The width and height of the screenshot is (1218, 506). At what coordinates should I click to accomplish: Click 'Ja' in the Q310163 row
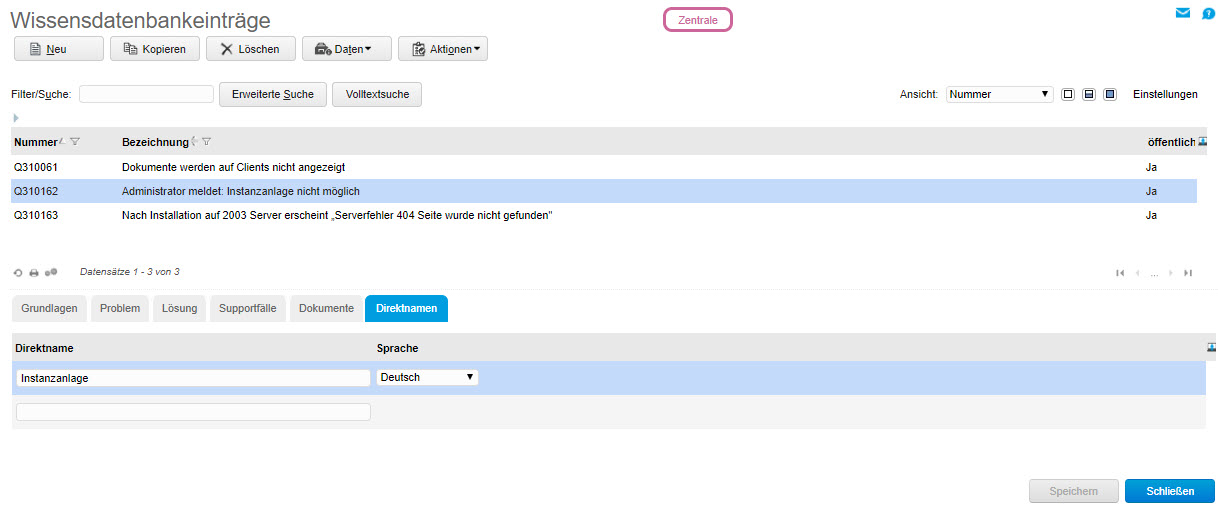(x=1151, y=215)
